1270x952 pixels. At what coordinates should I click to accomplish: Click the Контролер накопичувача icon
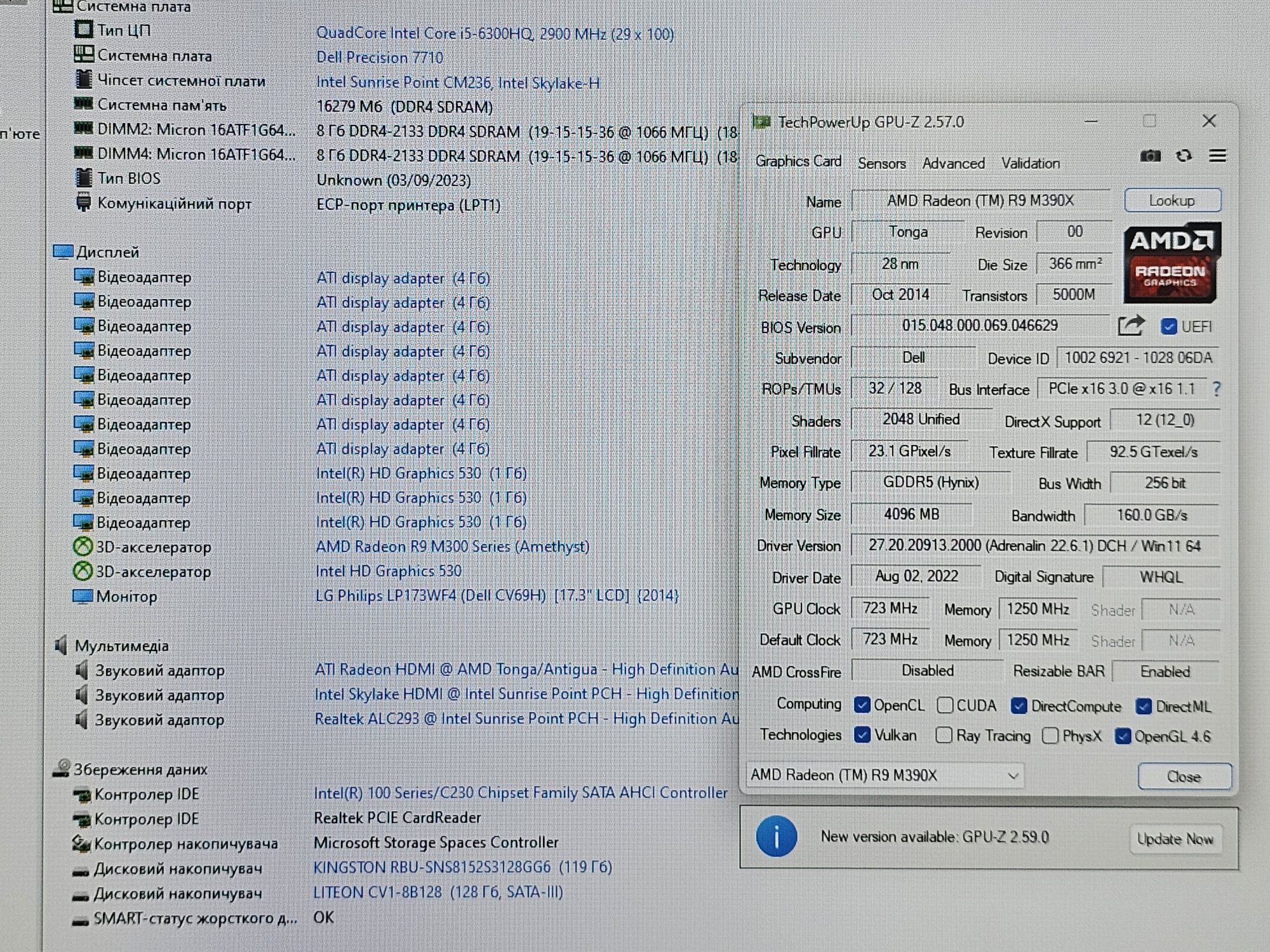pos(81,843)
